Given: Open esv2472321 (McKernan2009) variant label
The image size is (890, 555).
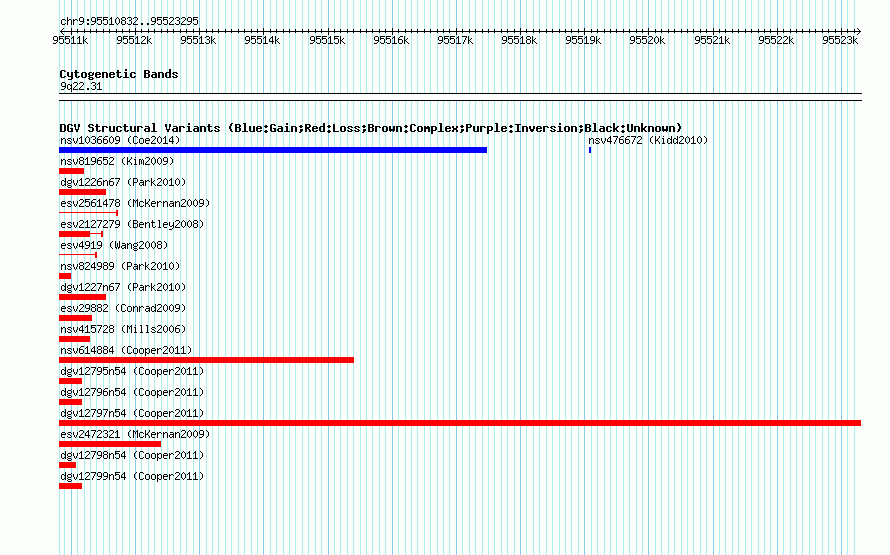Looking at the screenshot, I should click(135, 434).
